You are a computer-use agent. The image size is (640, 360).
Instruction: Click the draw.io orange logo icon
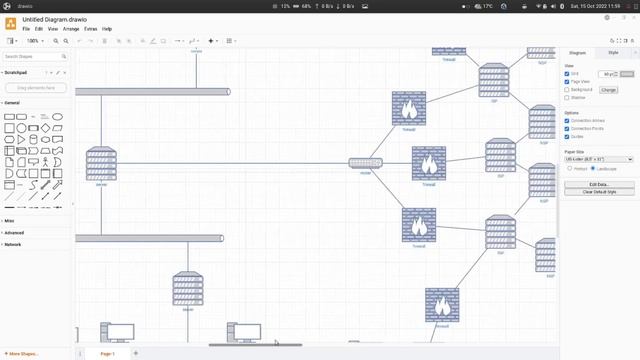point(11,24)
